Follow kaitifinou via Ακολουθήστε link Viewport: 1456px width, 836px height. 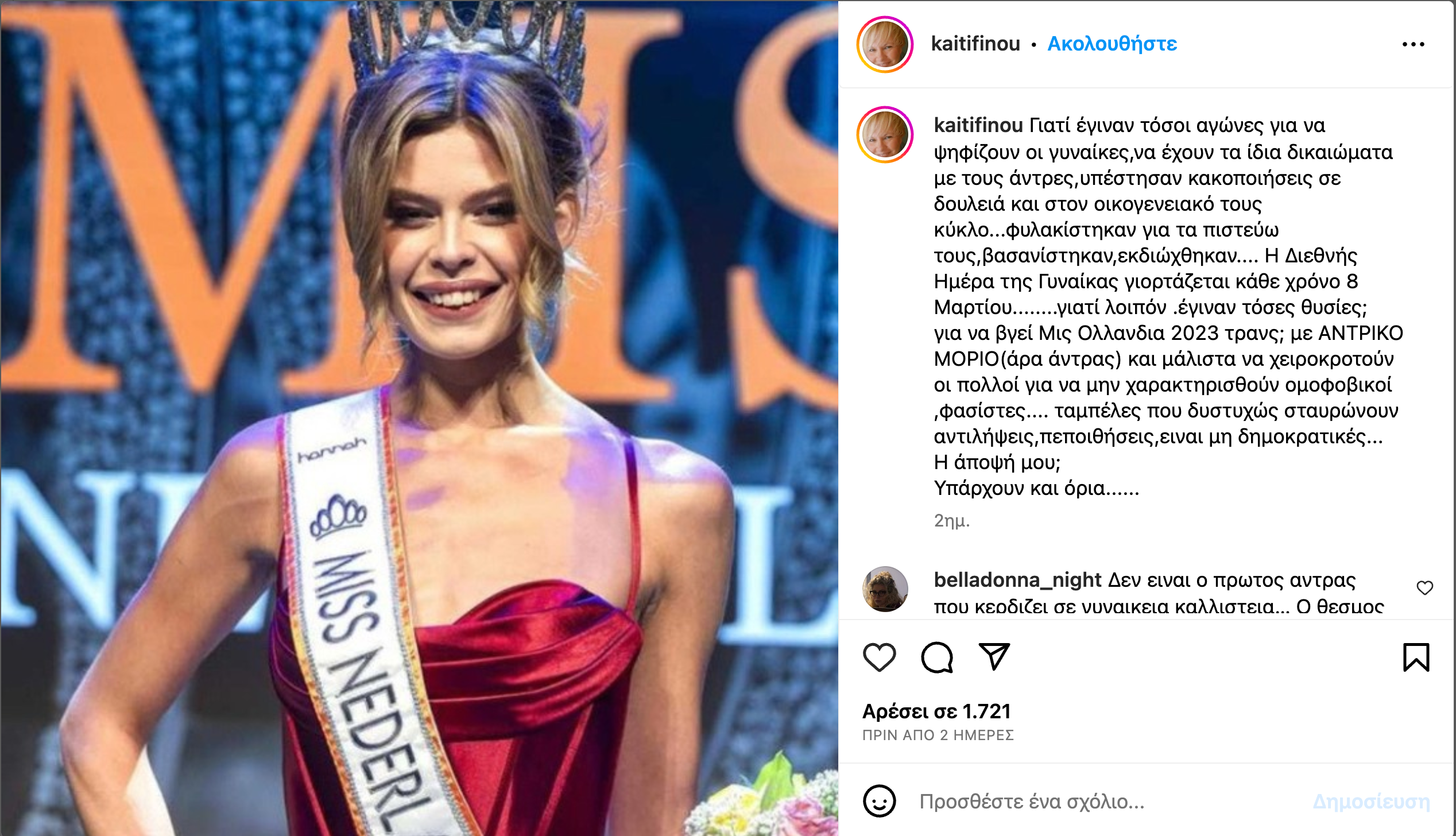1112,44
